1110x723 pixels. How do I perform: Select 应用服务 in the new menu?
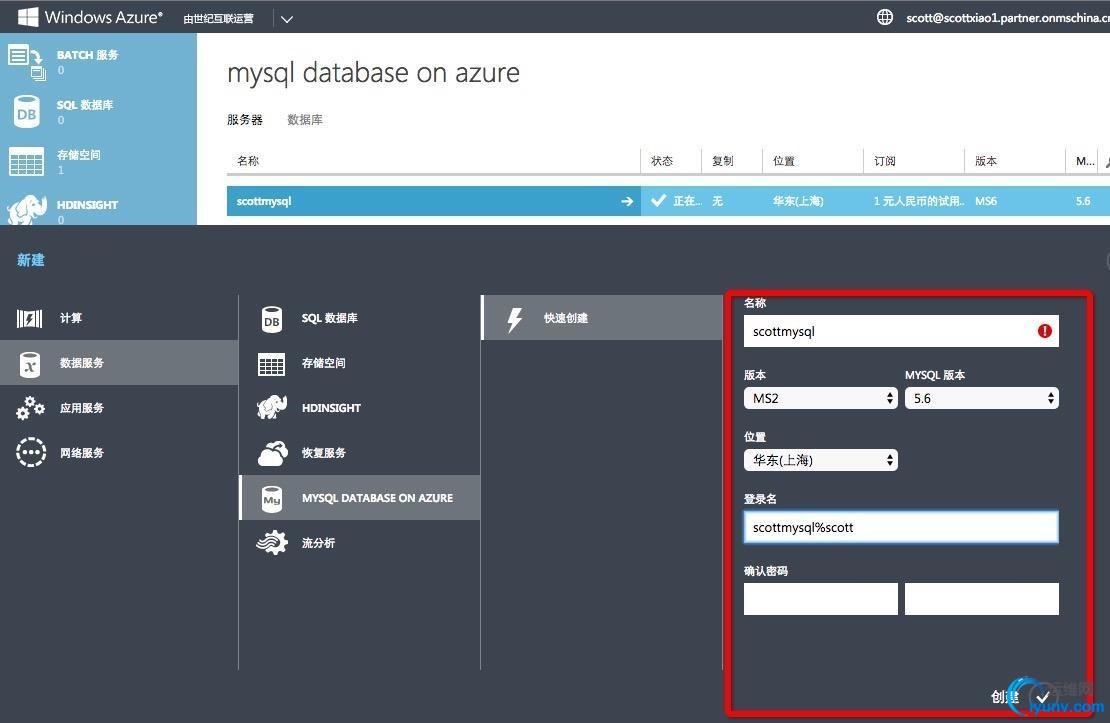119,408
